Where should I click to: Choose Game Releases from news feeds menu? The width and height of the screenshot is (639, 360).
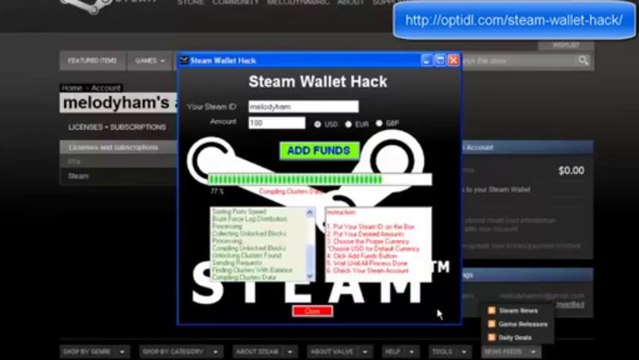(523, 324)
